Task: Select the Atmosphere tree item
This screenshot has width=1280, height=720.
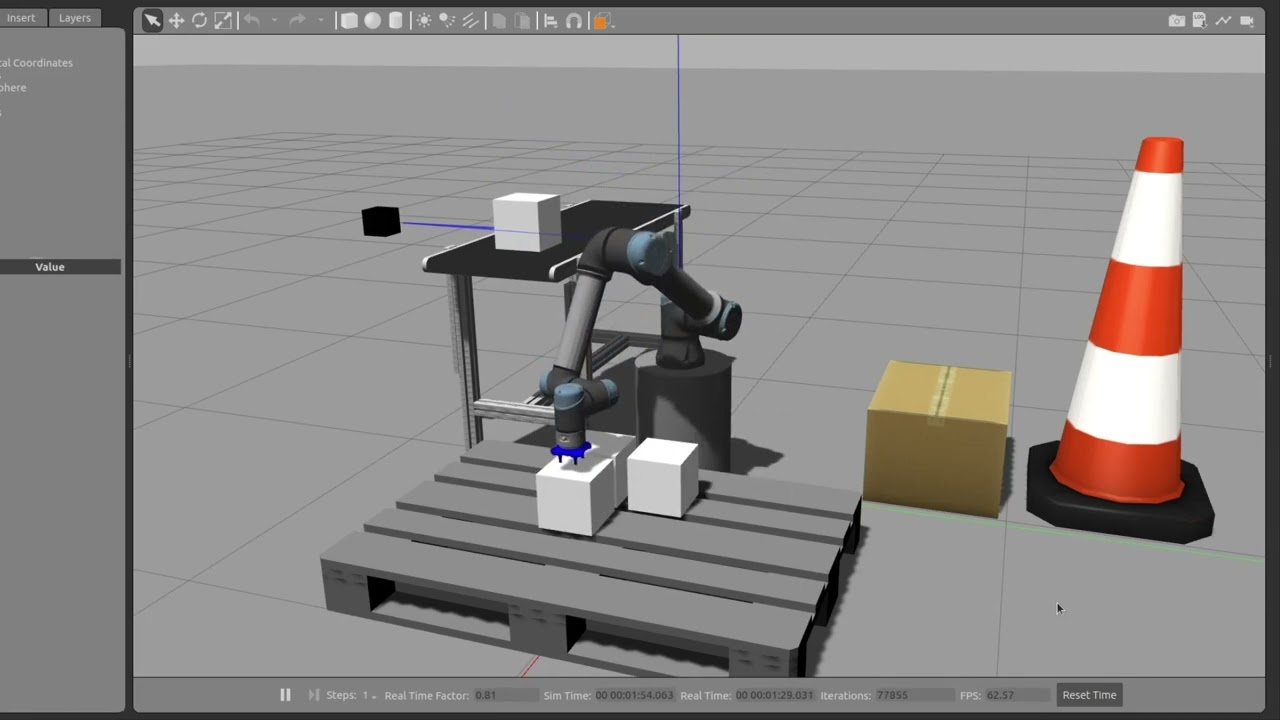Action: point(14,88)
